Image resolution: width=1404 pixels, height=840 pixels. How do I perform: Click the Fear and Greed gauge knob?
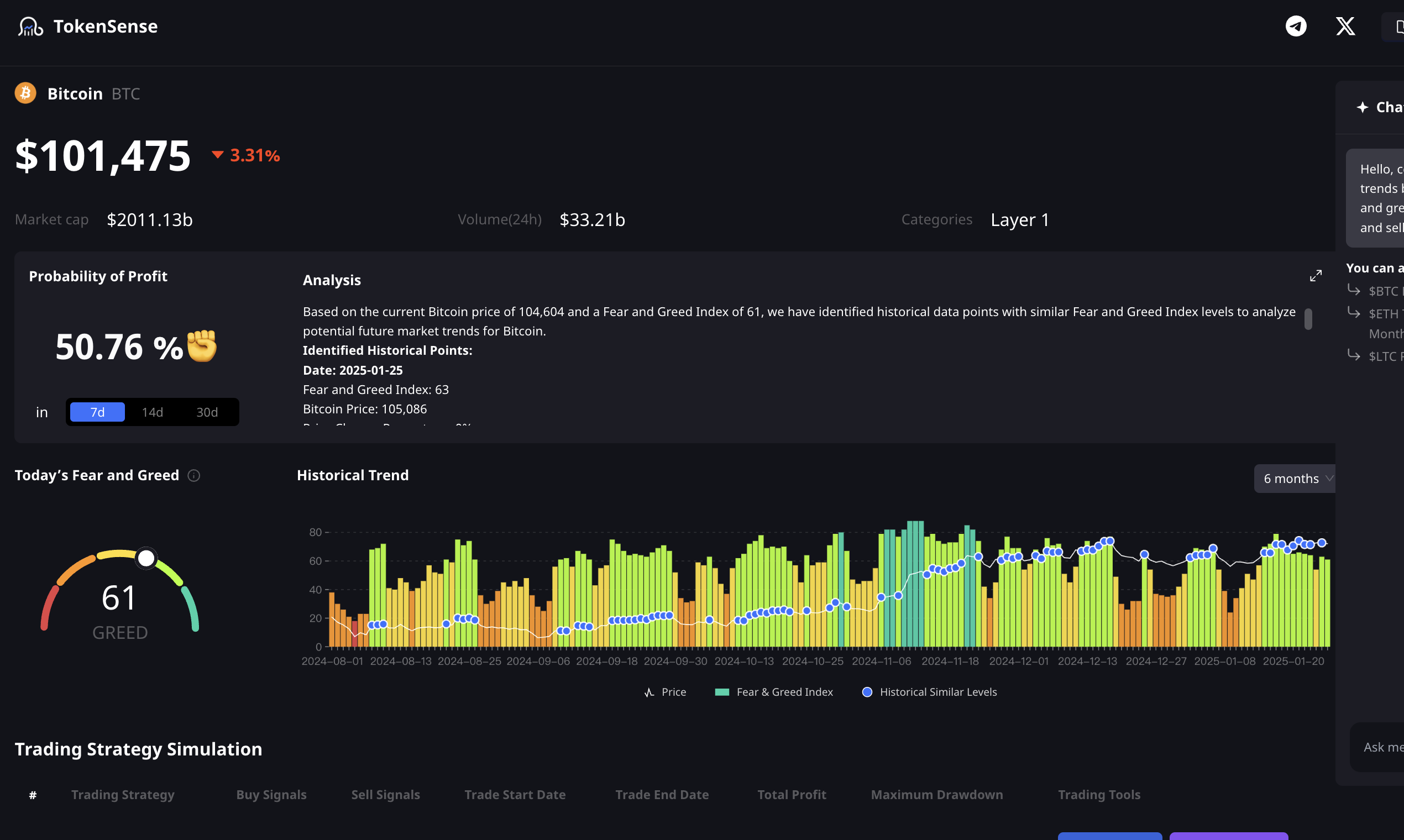(146, 558)
